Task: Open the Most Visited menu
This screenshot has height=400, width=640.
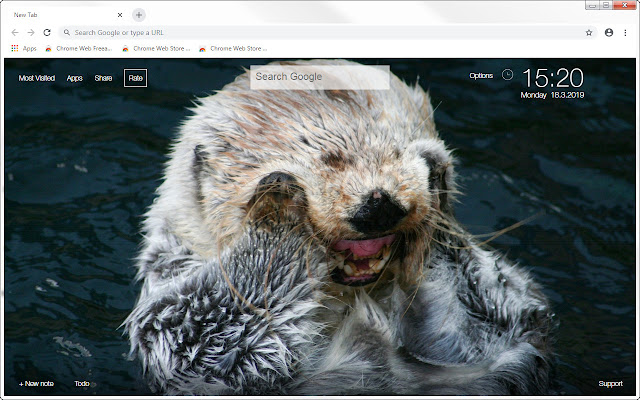Action: (x=37, y=78)
